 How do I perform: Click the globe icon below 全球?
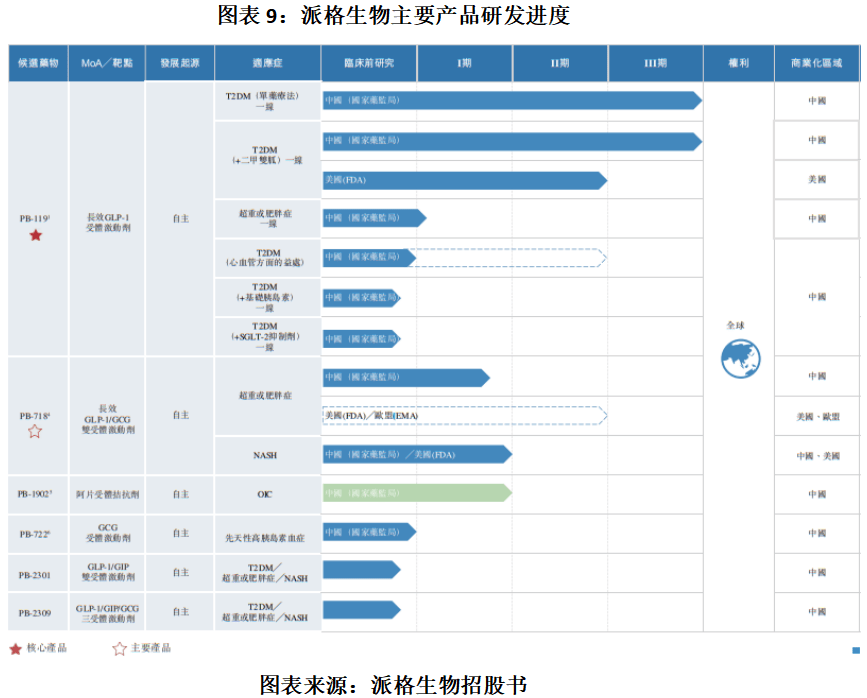(x=740, y=359)
